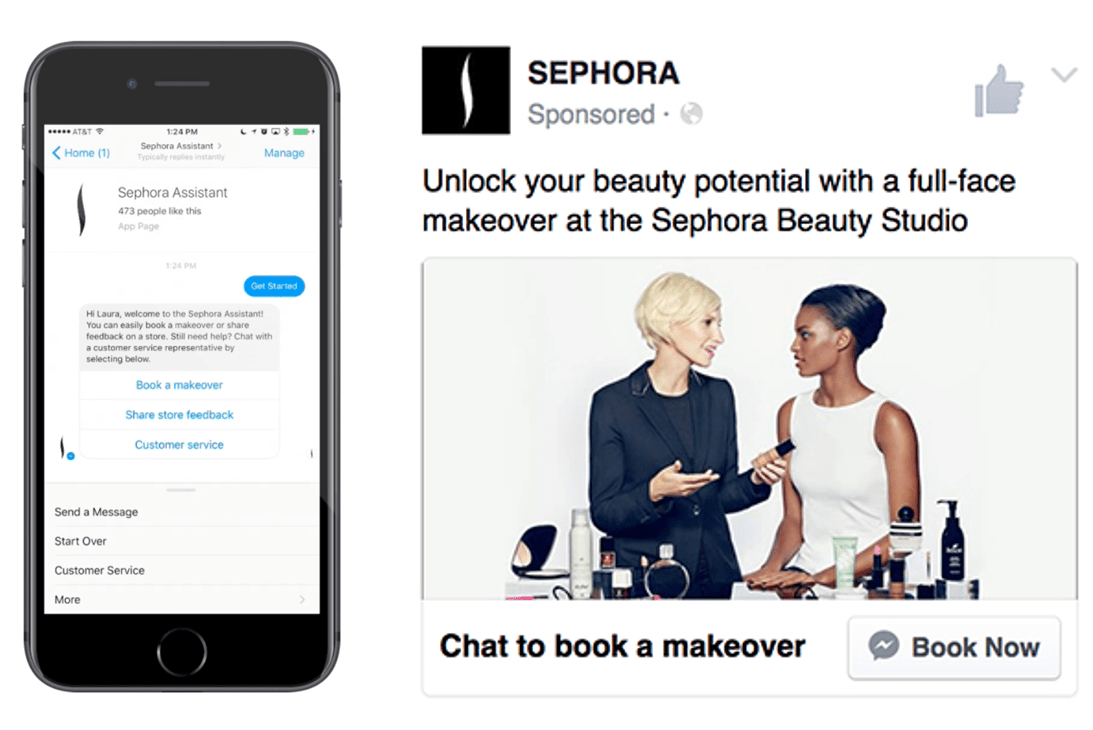Click the makeover ad photo
This screenshot has height=730, width=1093.
point(749,429)
